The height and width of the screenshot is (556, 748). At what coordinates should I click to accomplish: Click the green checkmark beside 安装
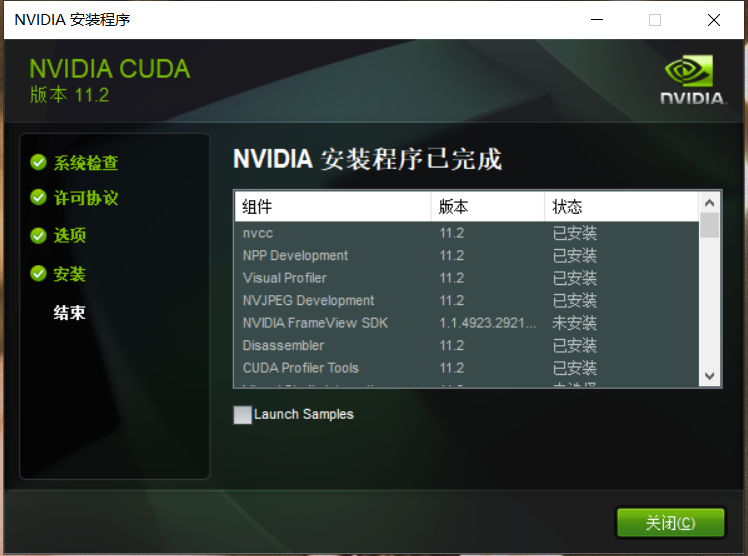(38, 274)
